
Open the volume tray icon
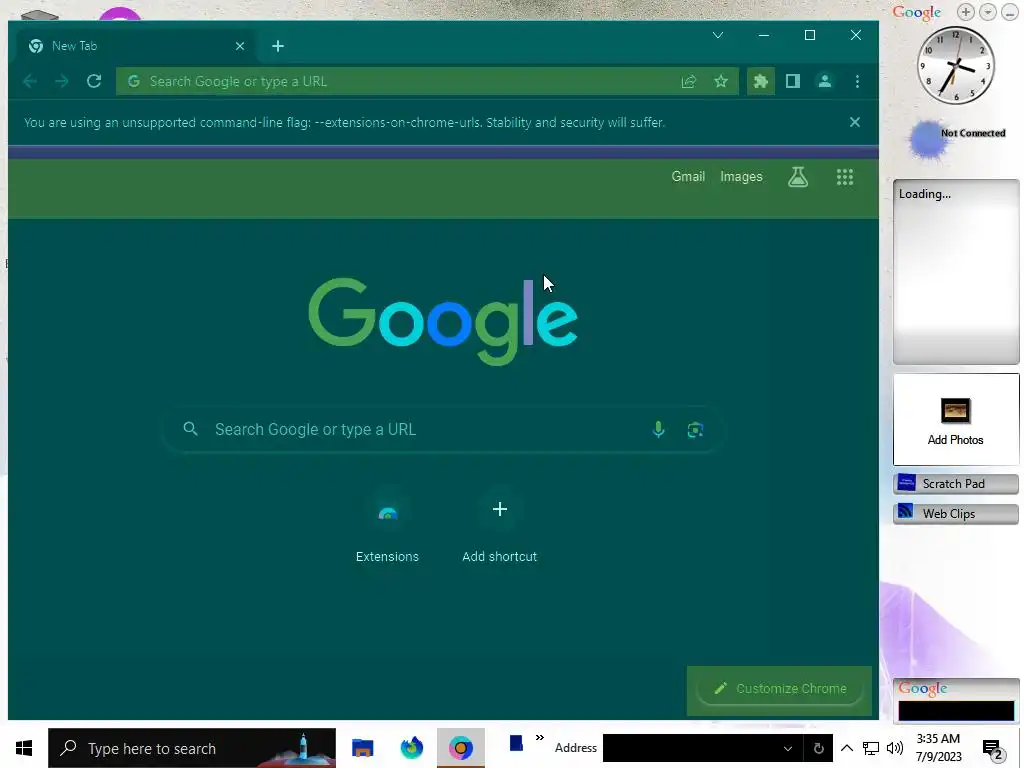coord(895,748)
